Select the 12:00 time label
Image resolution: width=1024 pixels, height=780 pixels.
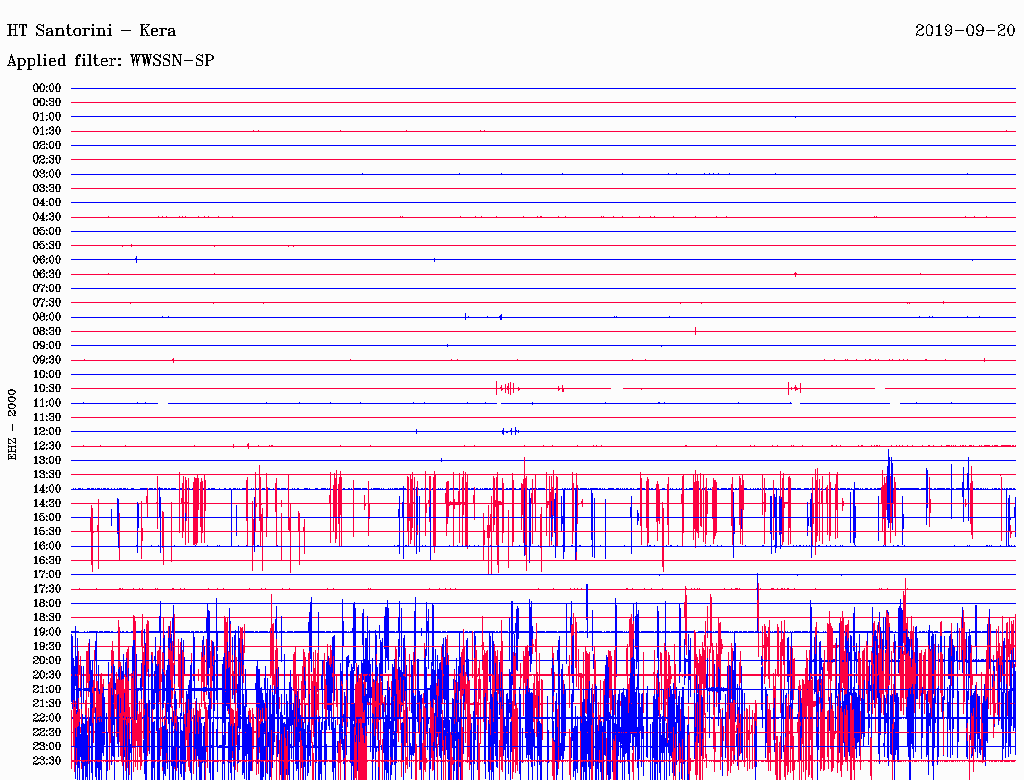pos(47,431)
